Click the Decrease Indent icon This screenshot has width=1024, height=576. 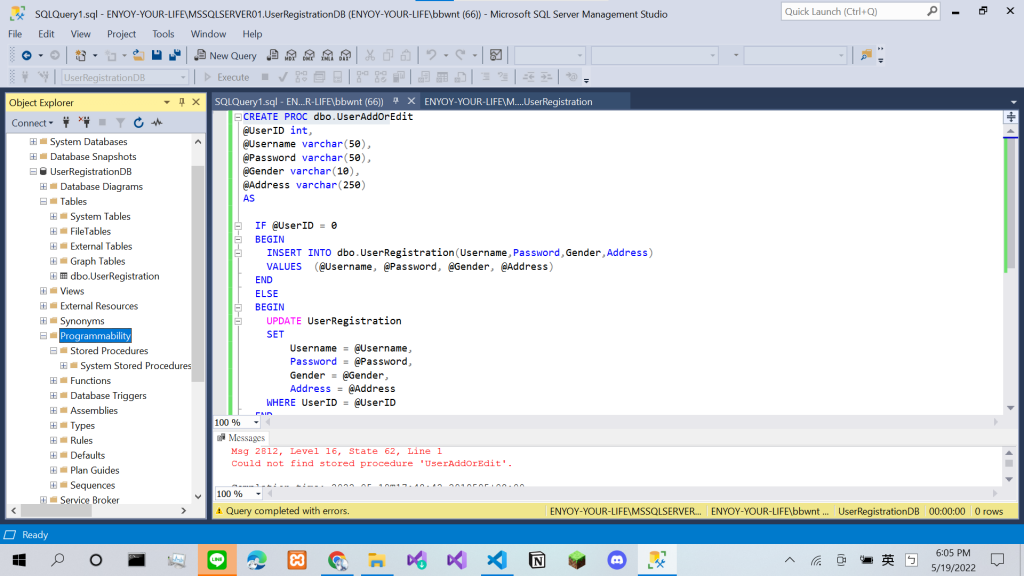point(528,77)
